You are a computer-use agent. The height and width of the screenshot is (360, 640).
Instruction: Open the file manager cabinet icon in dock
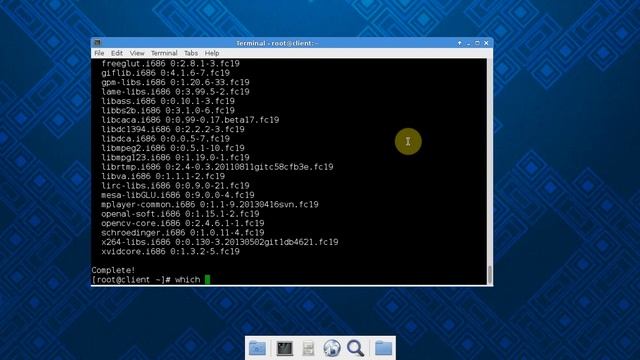point(308,348)
